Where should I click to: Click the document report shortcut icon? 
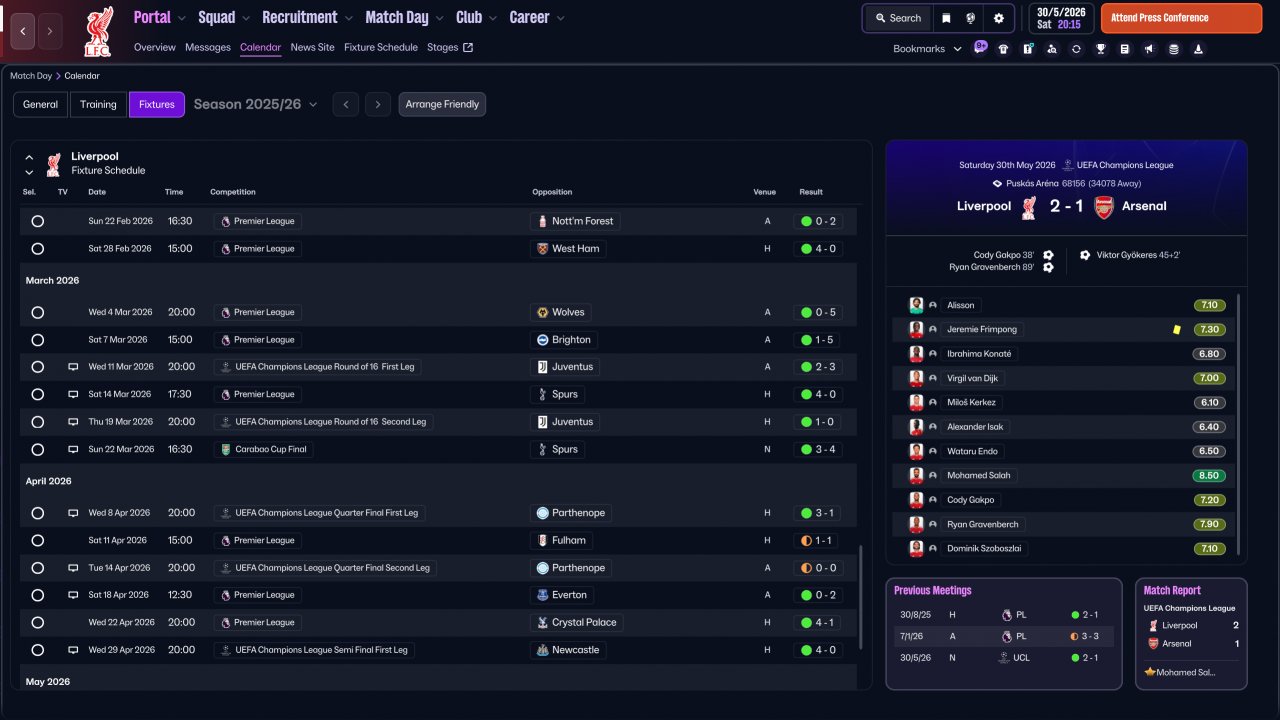pyautogui.click(x=1125, y=49)
